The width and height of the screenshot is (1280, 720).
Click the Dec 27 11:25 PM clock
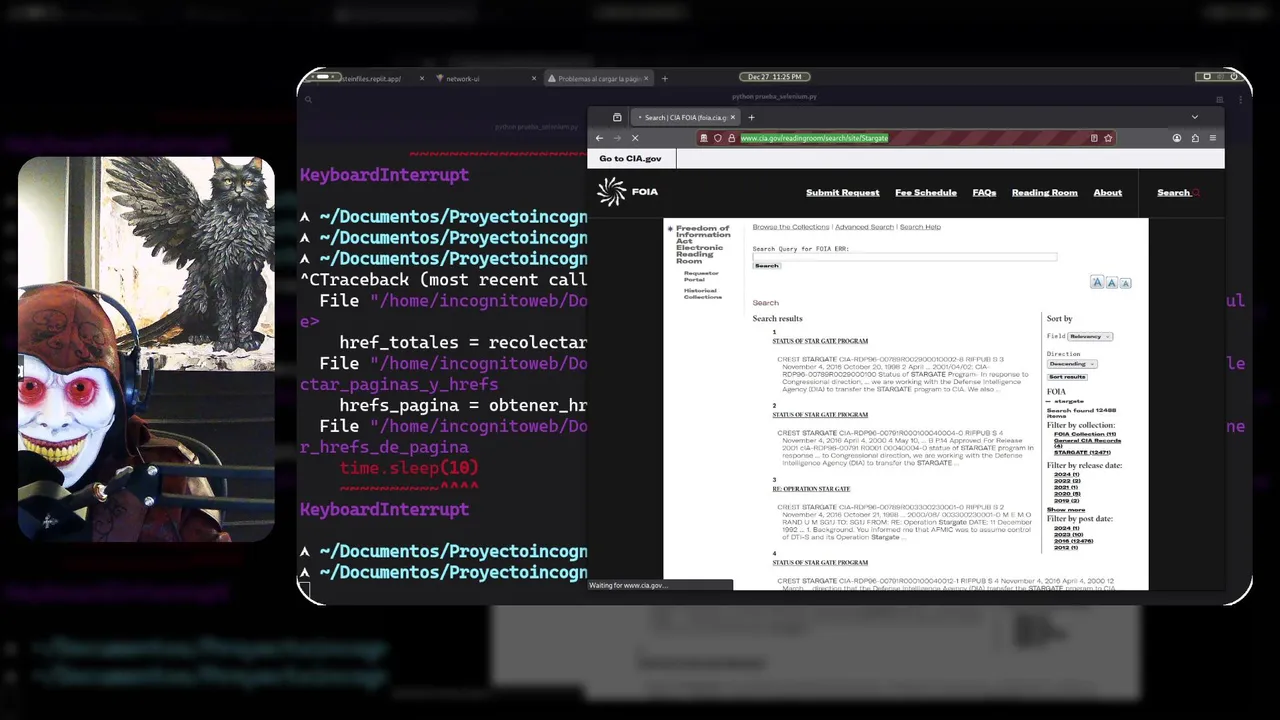(x=775, y=77)
